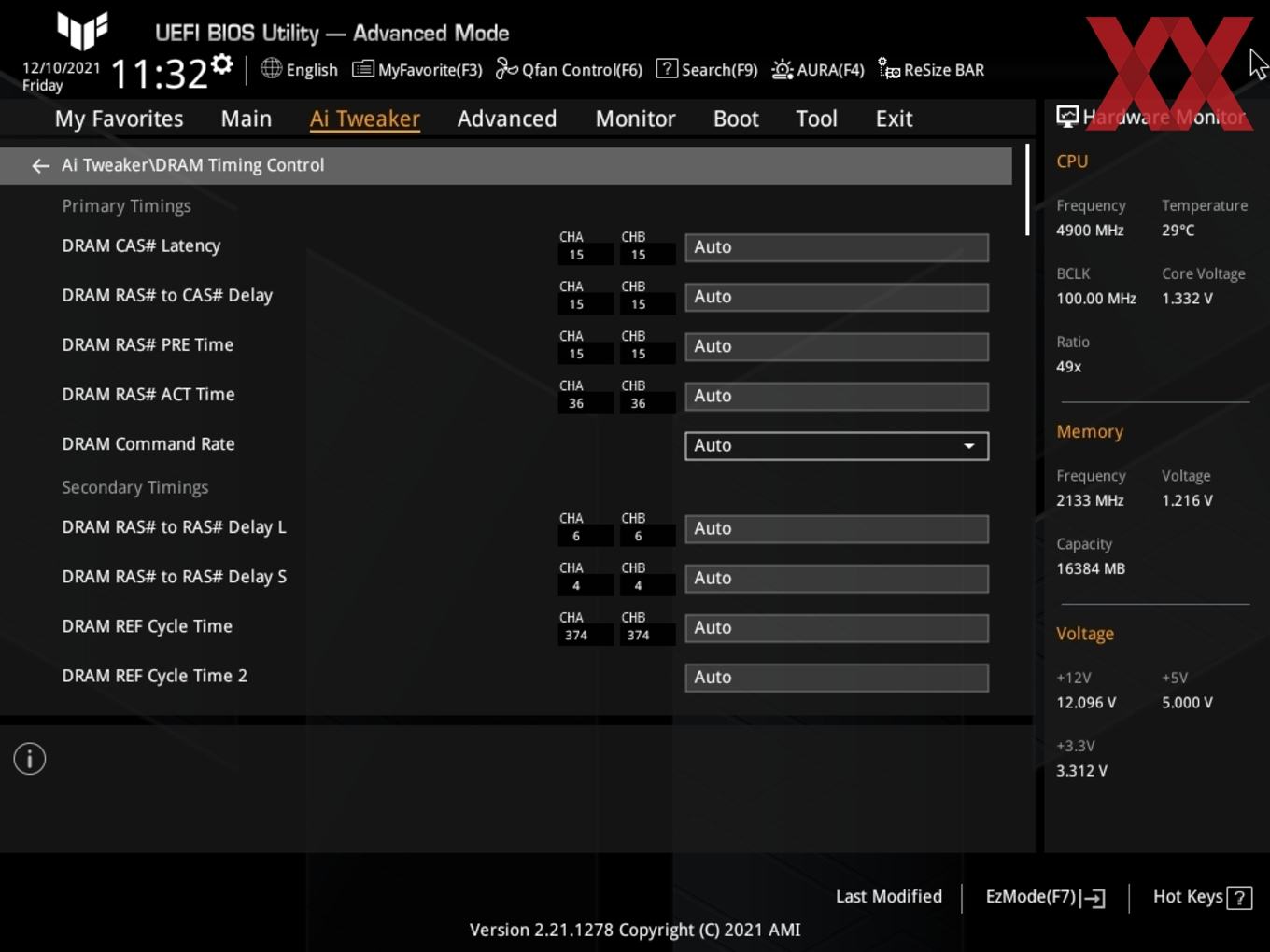Click the Last Modified button

[889, 896]
